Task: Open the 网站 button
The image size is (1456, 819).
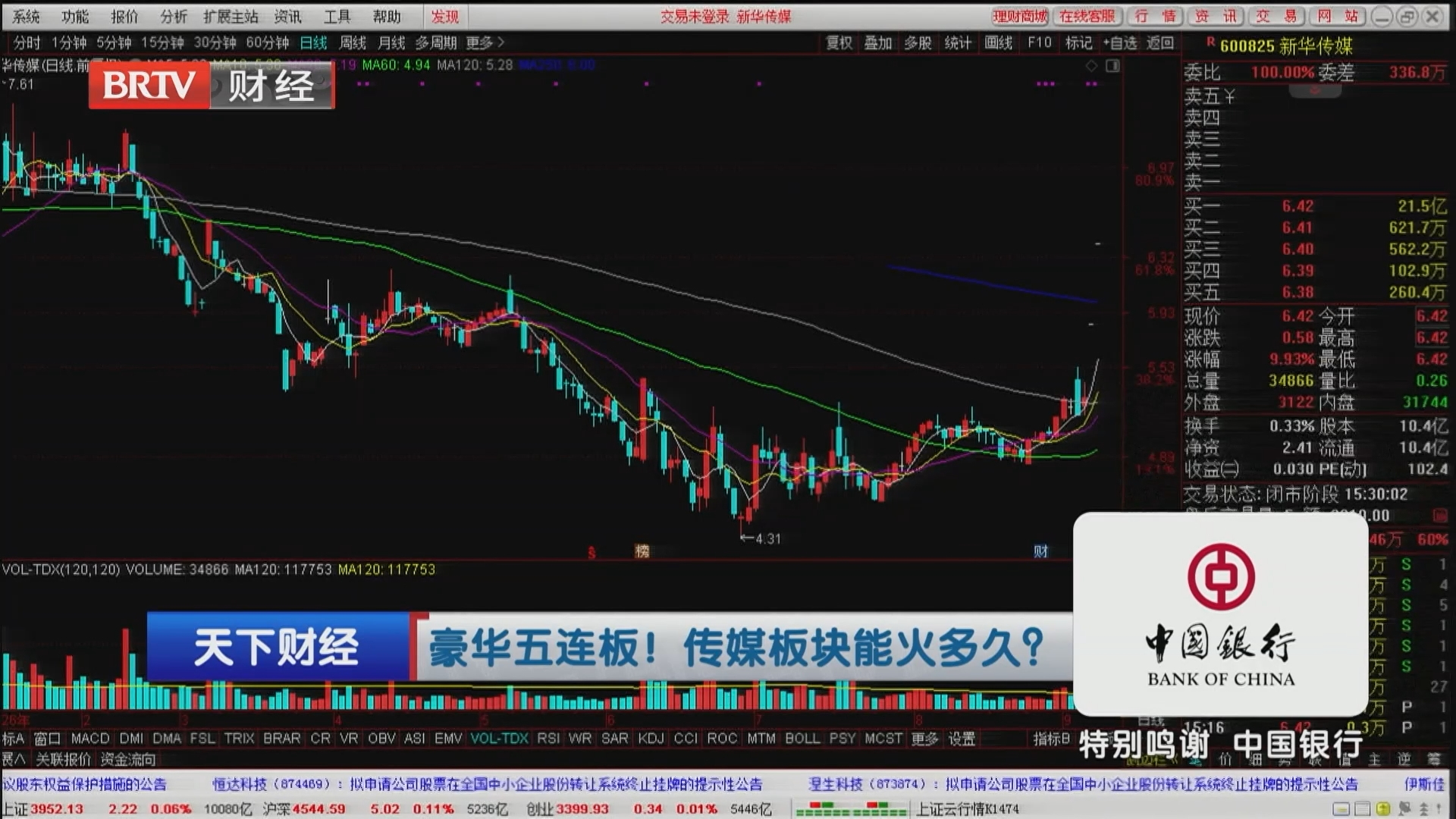Action: pos(1338,16)
